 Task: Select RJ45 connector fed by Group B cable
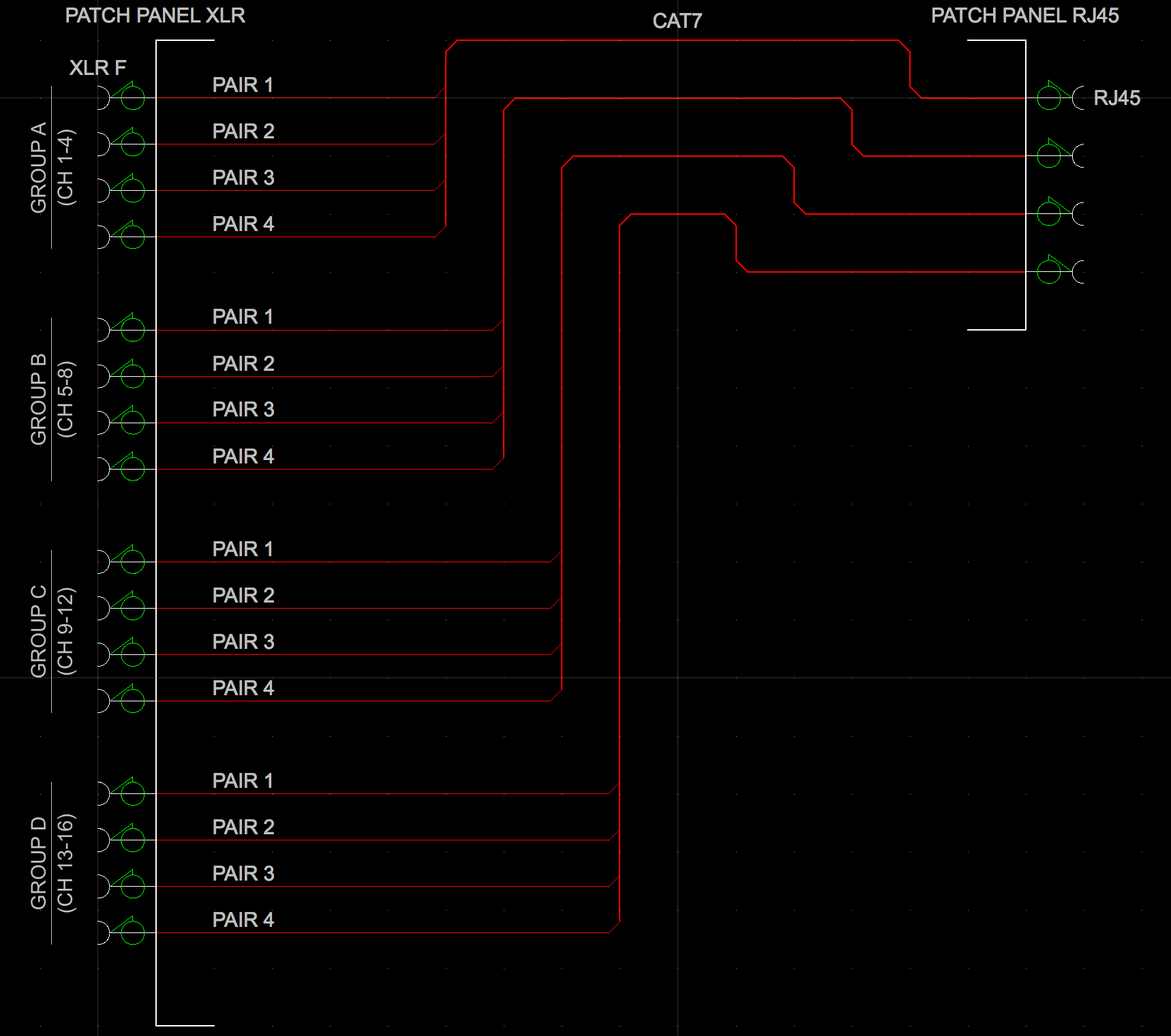1060,153
